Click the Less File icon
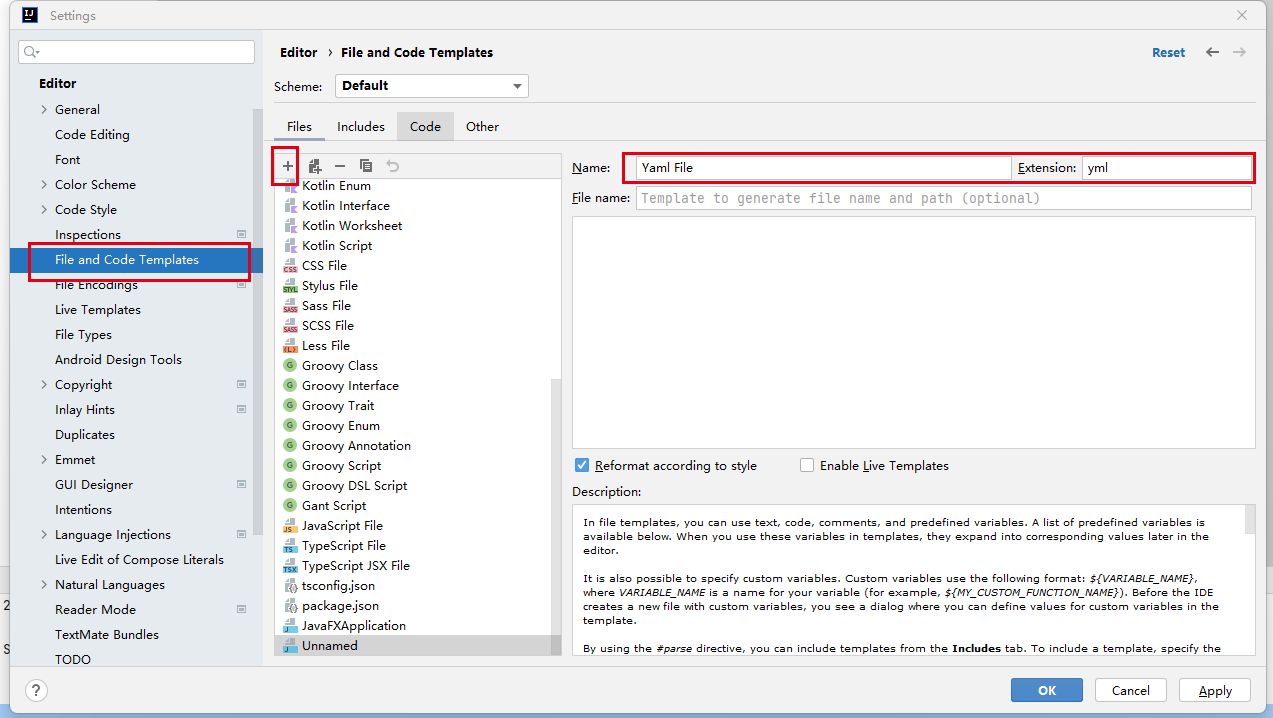 (x=290, y=346)
